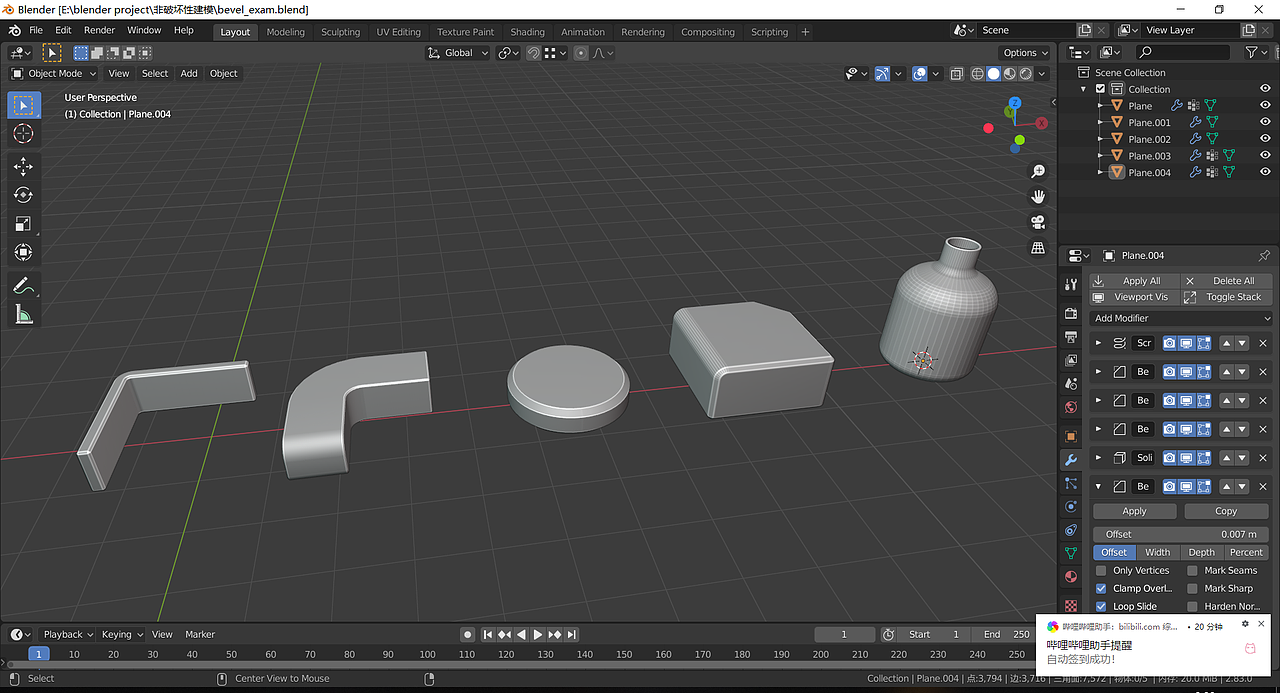Open the Tool properties tab

[1071, 285]
